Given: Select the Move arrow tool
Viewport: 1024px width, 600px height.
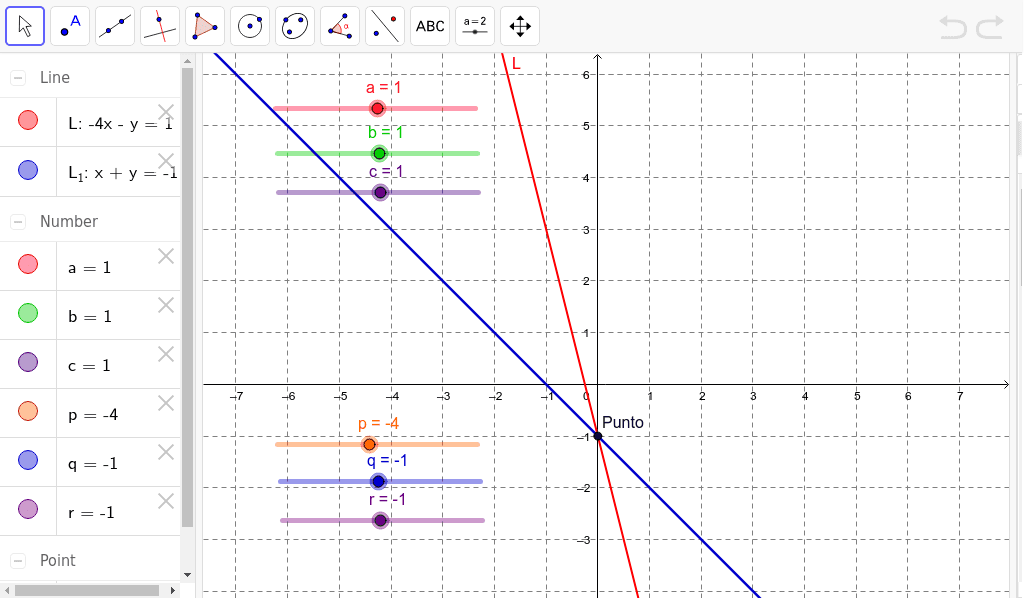Looking at the screenshot, I should tap(25, 26).
